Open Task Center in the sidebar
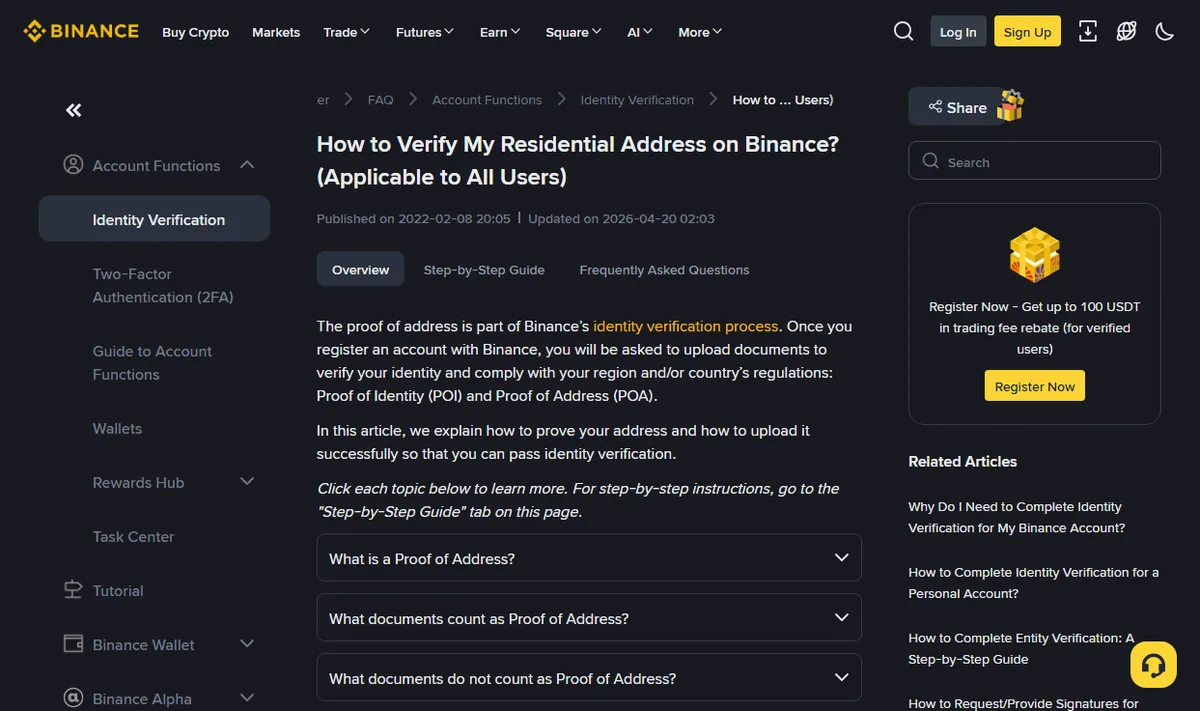The height and width of the screenshot is (711, 1200). tap(133, 536)
